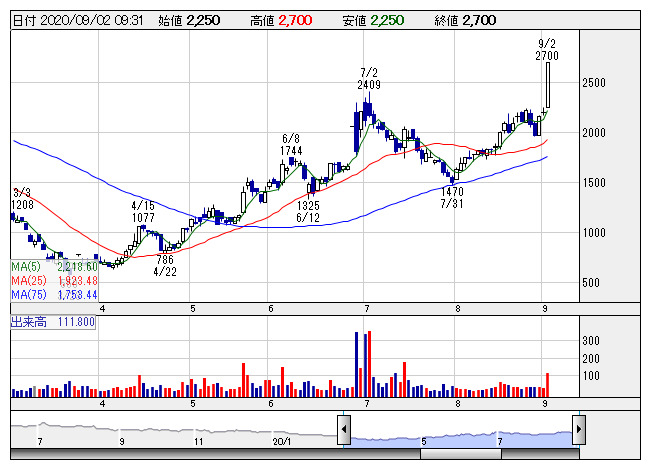Click the 9/2 2700 peak label
Image resolution: width=652 pixels, height=469 pixels.
pyautogui.click(x=547, y=50)
